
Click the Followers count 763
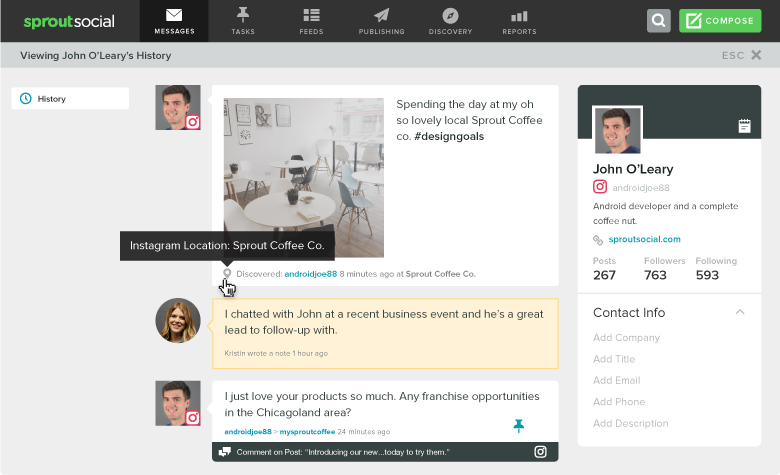(655, 275)
